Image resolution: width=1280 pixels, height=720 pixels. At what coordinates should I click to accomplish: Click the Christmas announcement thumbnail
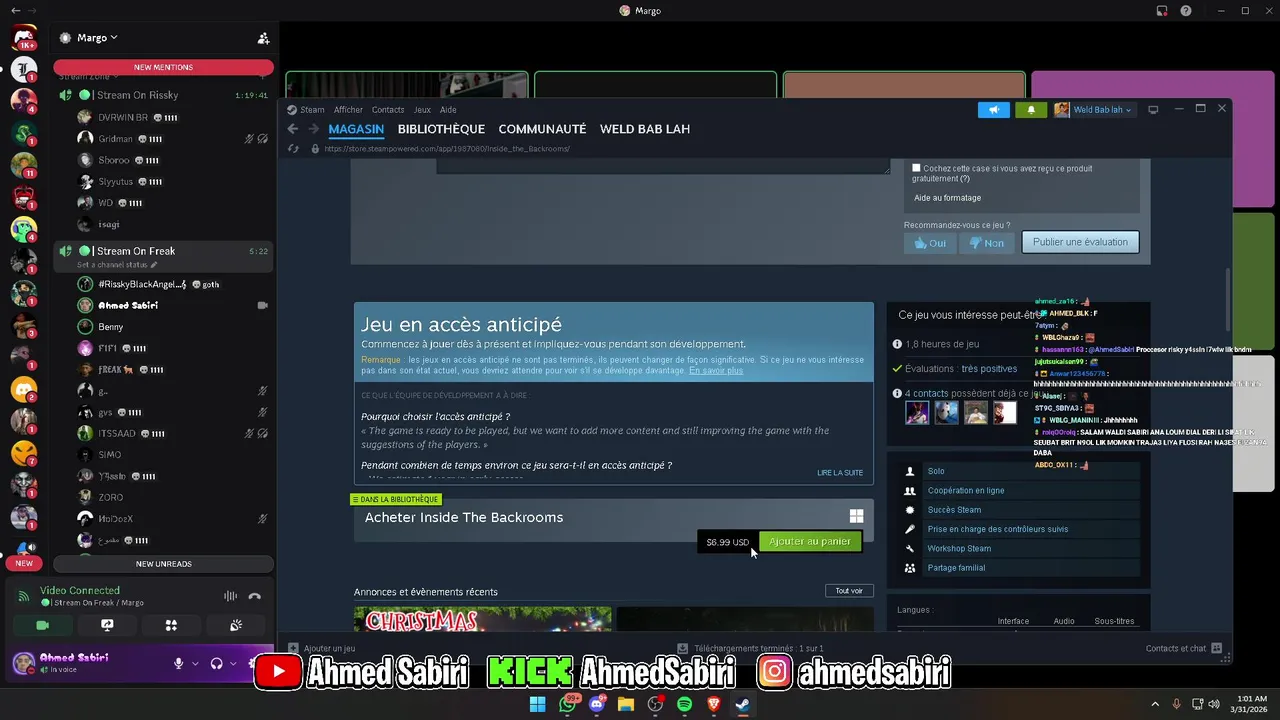(x=482, y=619)
